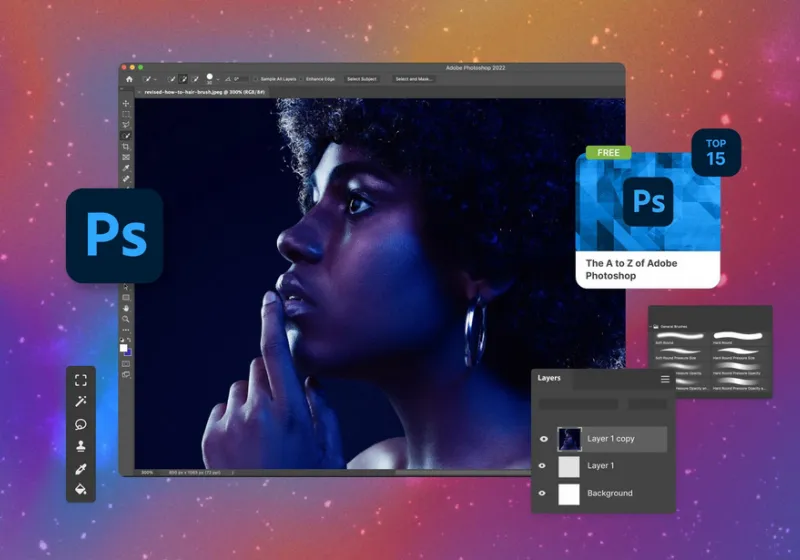Screen dimensions: 800x560
Task: Select the New Selection brush mode icon
Action: coord(171,79)
